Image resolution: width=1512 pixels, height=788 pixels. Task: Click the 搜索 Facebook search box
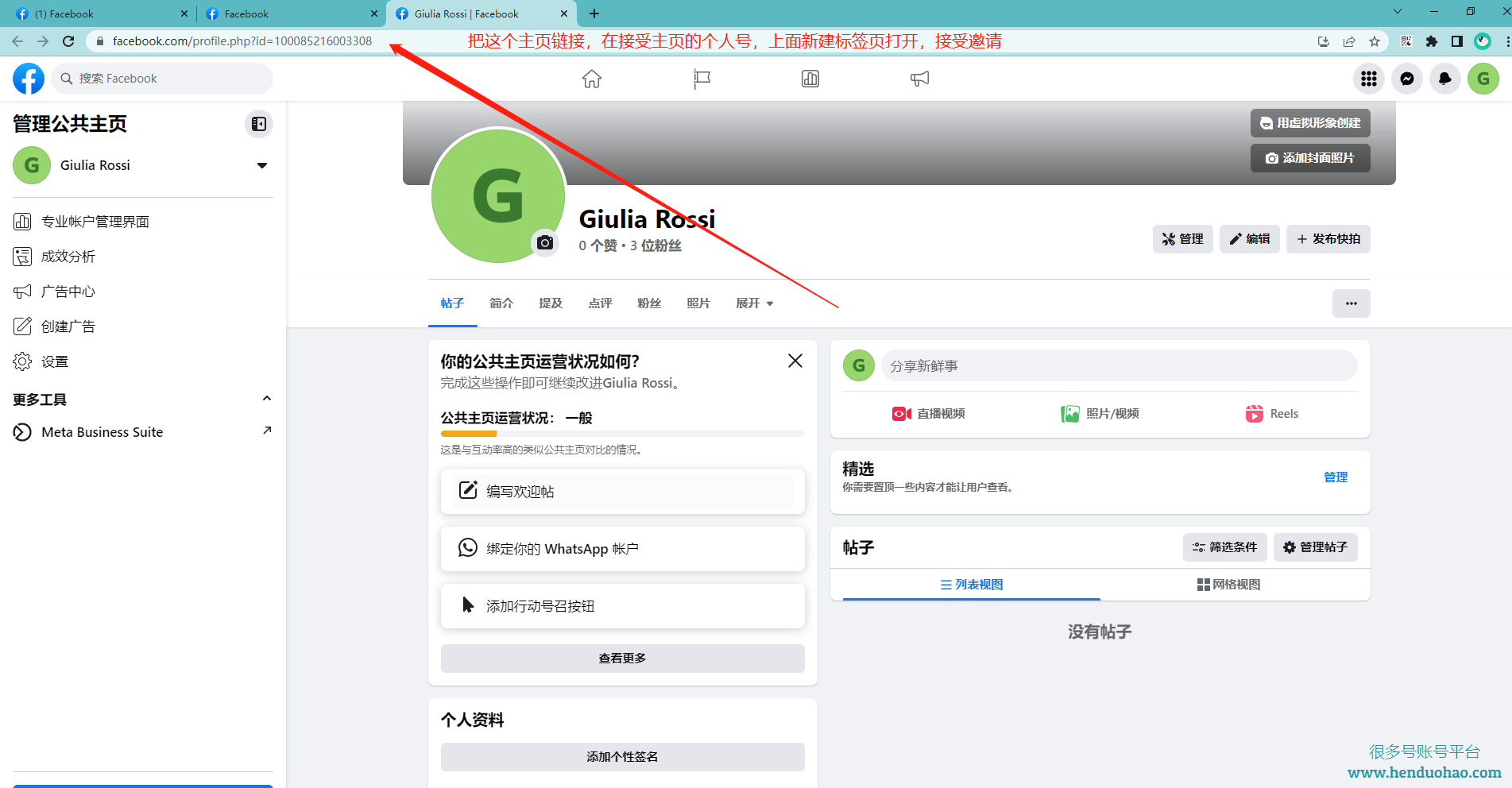tap(162, 79)
